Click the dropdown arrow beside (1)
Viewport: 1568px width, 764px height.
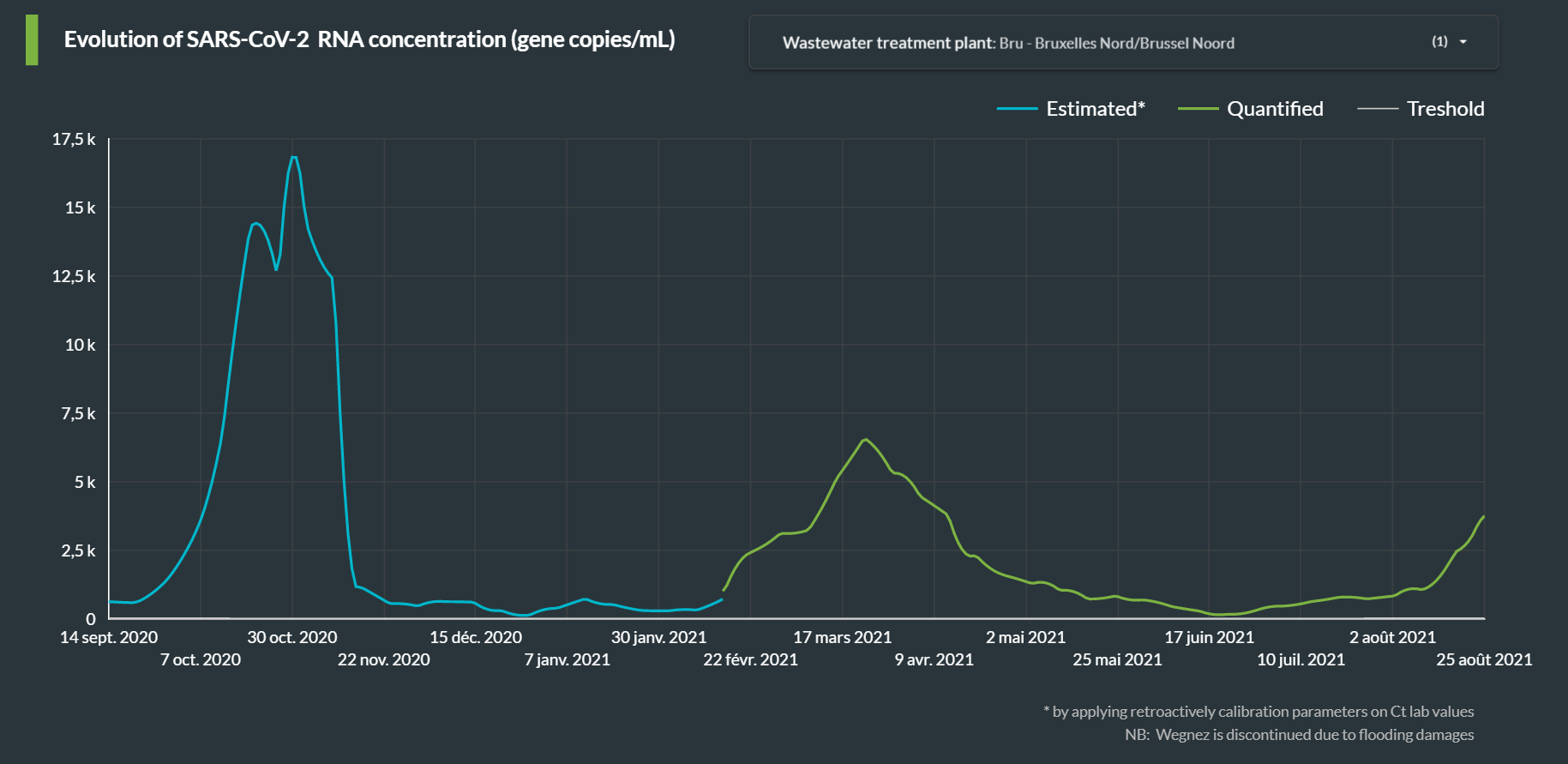coord(1463,42)
